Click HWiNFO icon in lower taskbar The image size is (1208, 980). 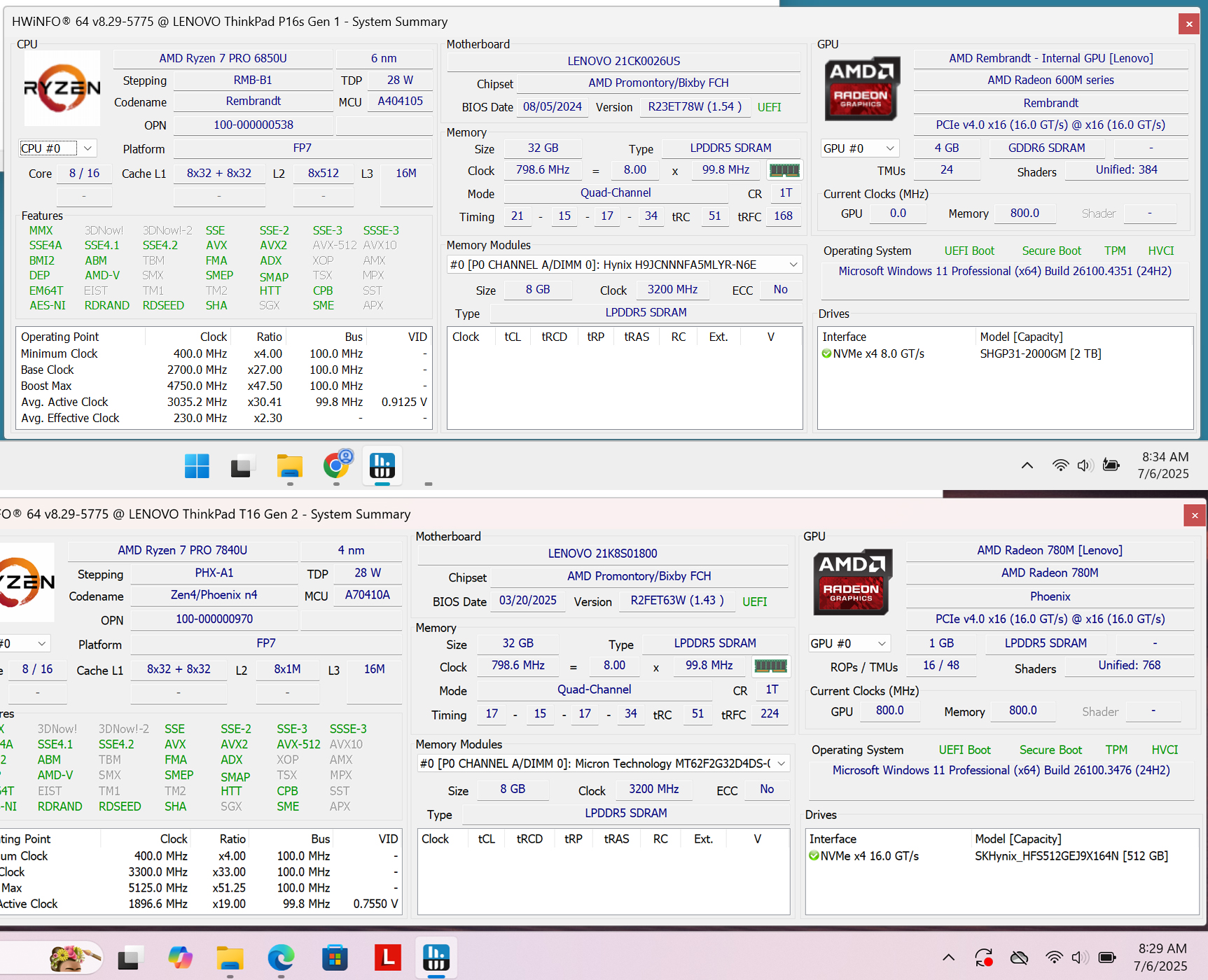[x=436, y=957]
